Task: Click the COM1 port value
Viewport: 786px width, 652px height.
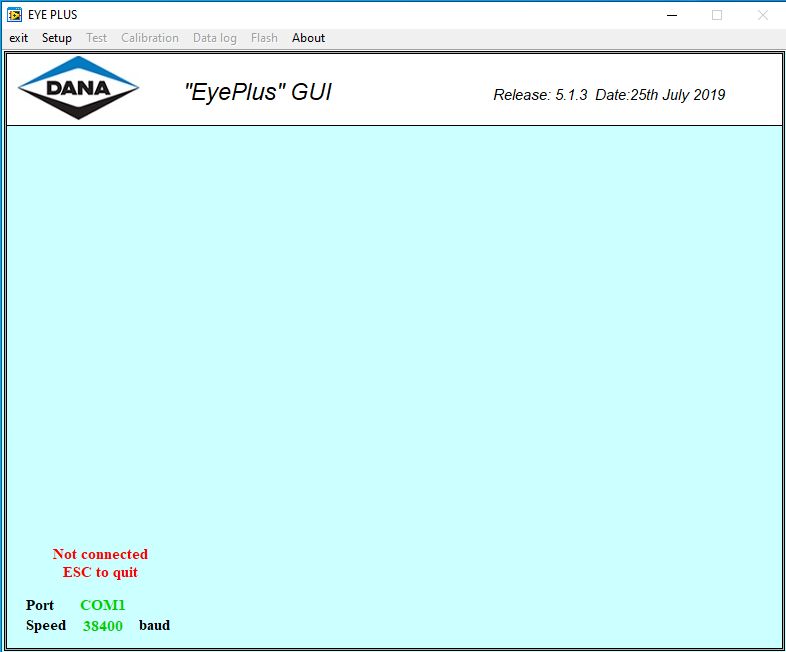Action: [x=103, y=605]
